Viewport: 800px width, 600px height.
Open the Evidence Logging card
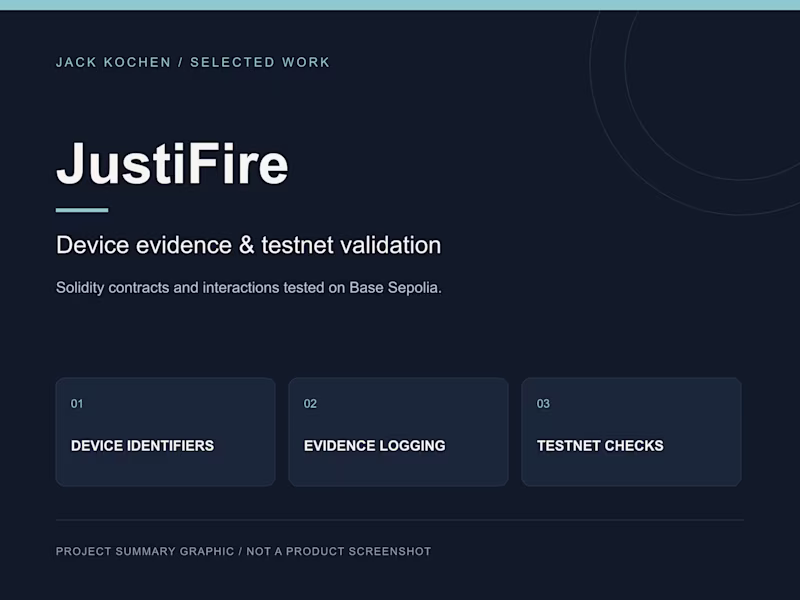[398, 432]
